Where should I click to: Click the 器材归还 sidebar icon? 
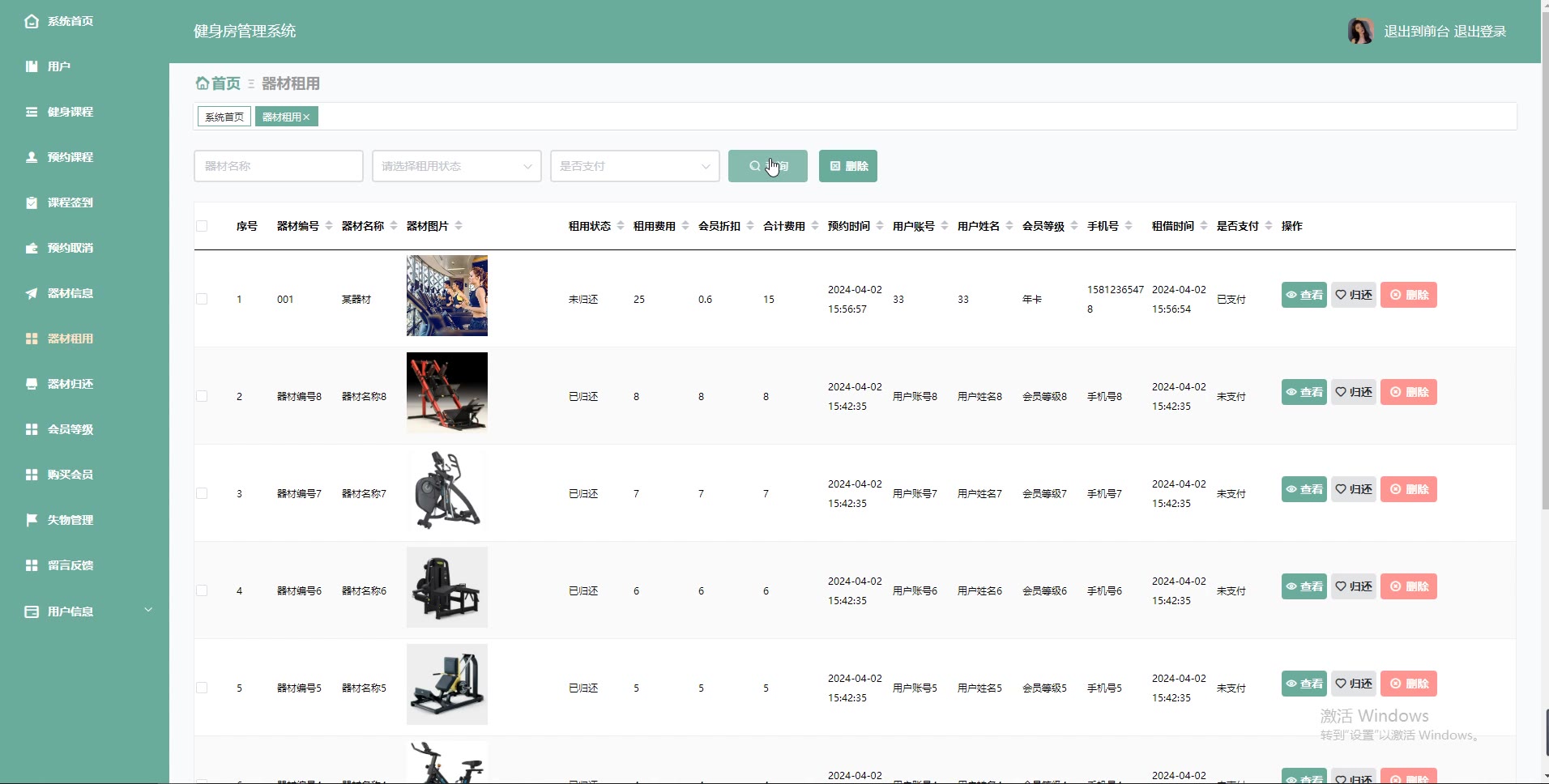point(32,384)
